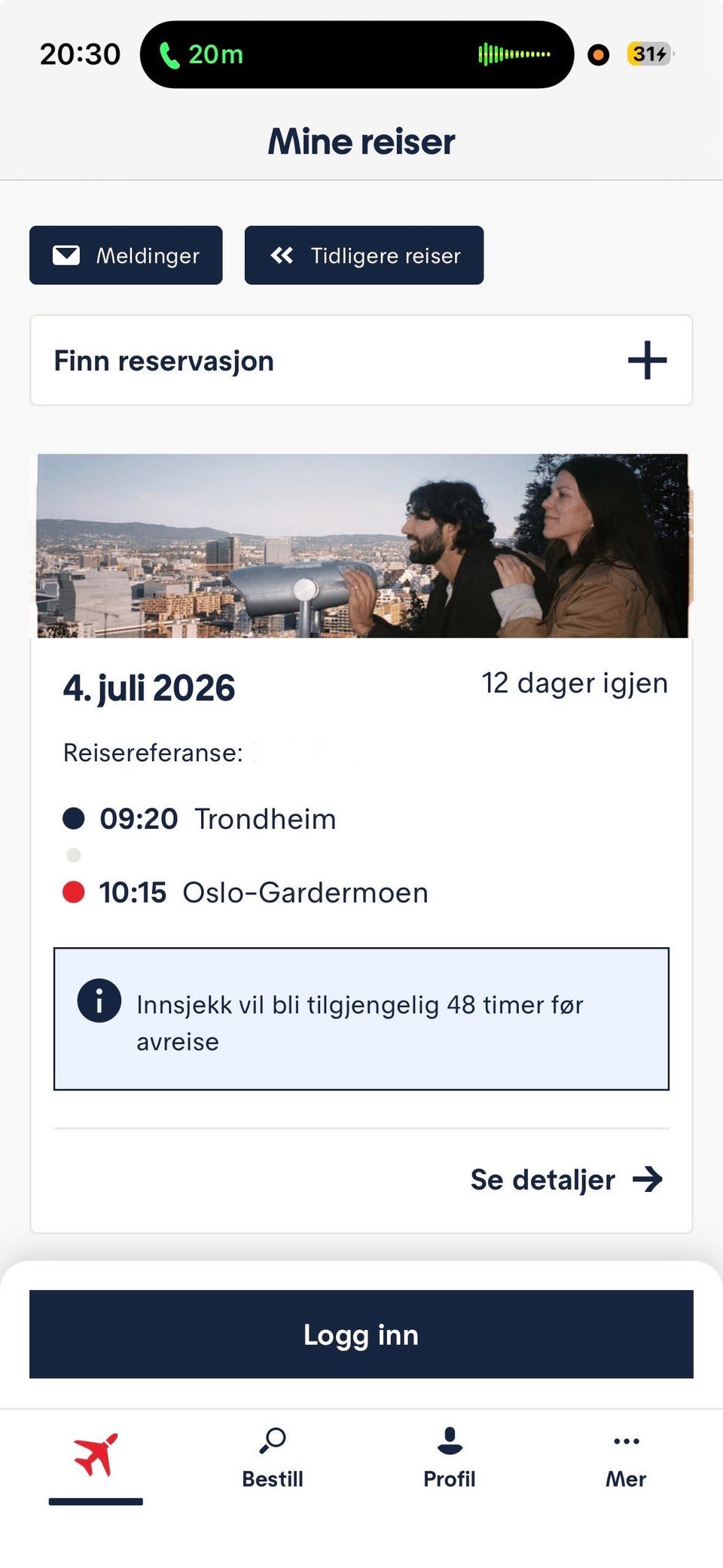
Task: Select the 09:20 Trondheim departure row
Action: (200, 819)
